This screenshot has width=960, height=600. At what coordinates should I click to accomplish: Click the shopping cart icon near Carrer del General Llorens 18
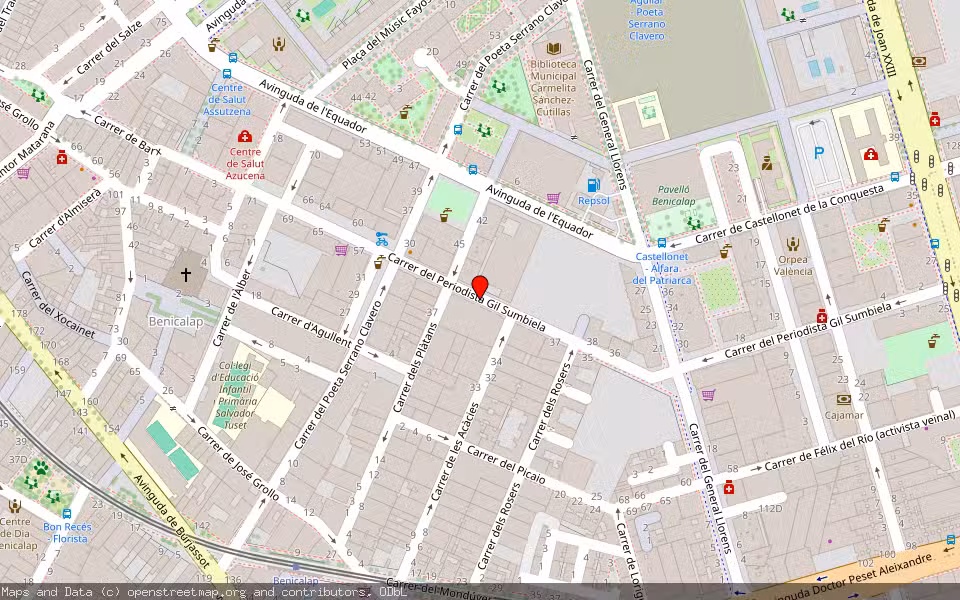tap(708, 394)
